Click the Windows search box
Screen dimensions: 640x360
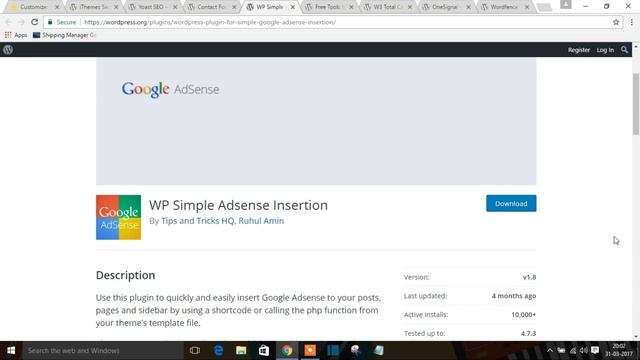pos(103,350)
